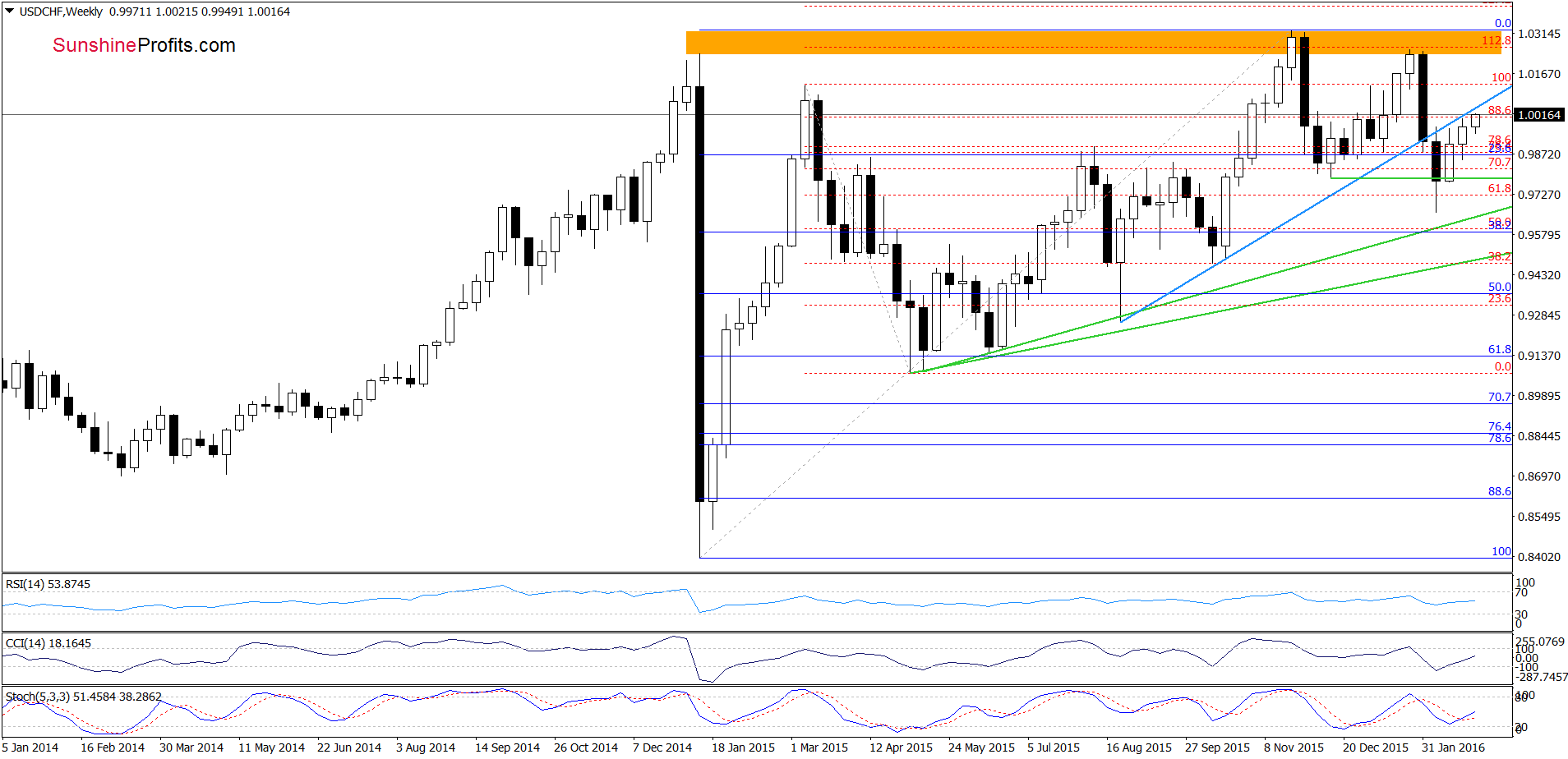Click the 5 Jul 2015 date label
The width and height of the screenshot is (1568, 759).
point(1054,747)
